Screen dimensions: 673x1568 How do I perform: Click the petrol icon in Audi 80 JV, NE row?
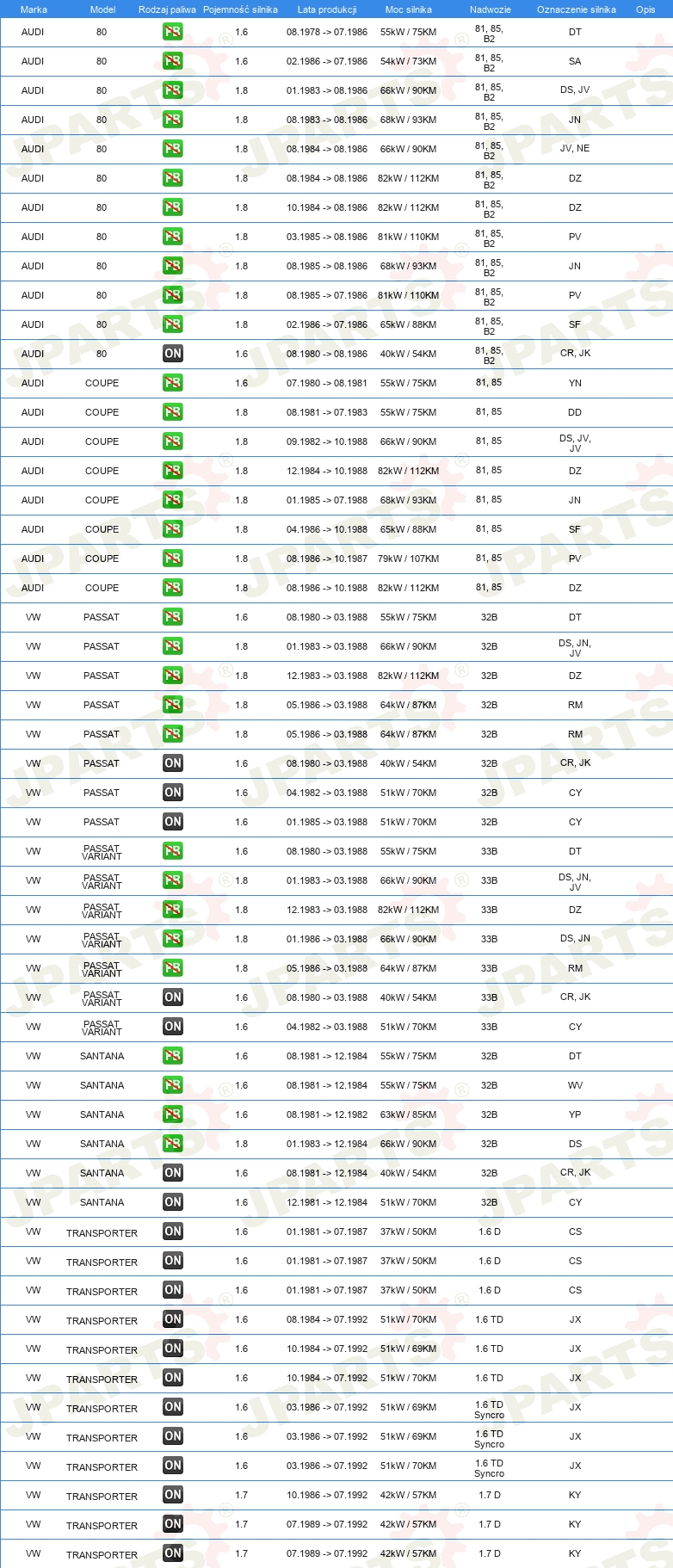[173, 149]
